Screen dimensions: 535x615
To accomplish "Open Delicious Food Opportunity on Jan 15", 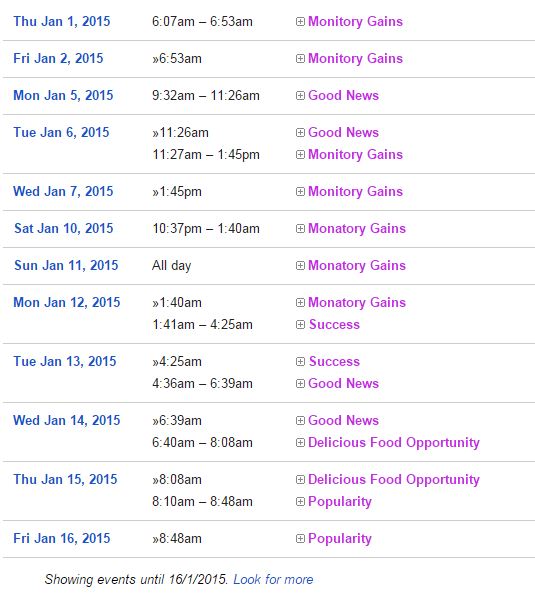I will click(x=394, y=480).
